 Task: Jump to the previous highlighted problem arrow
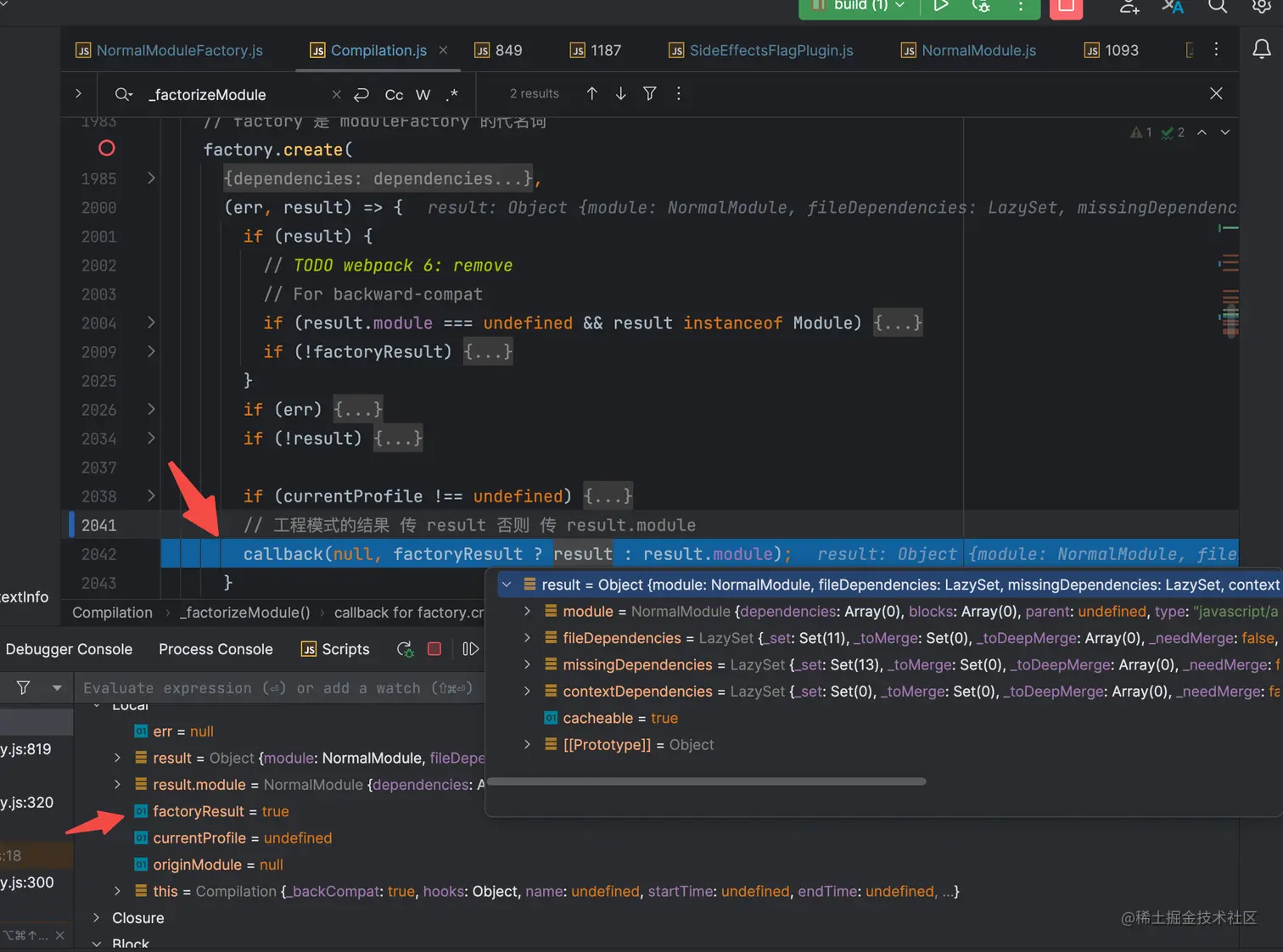tap(1202, 132)
